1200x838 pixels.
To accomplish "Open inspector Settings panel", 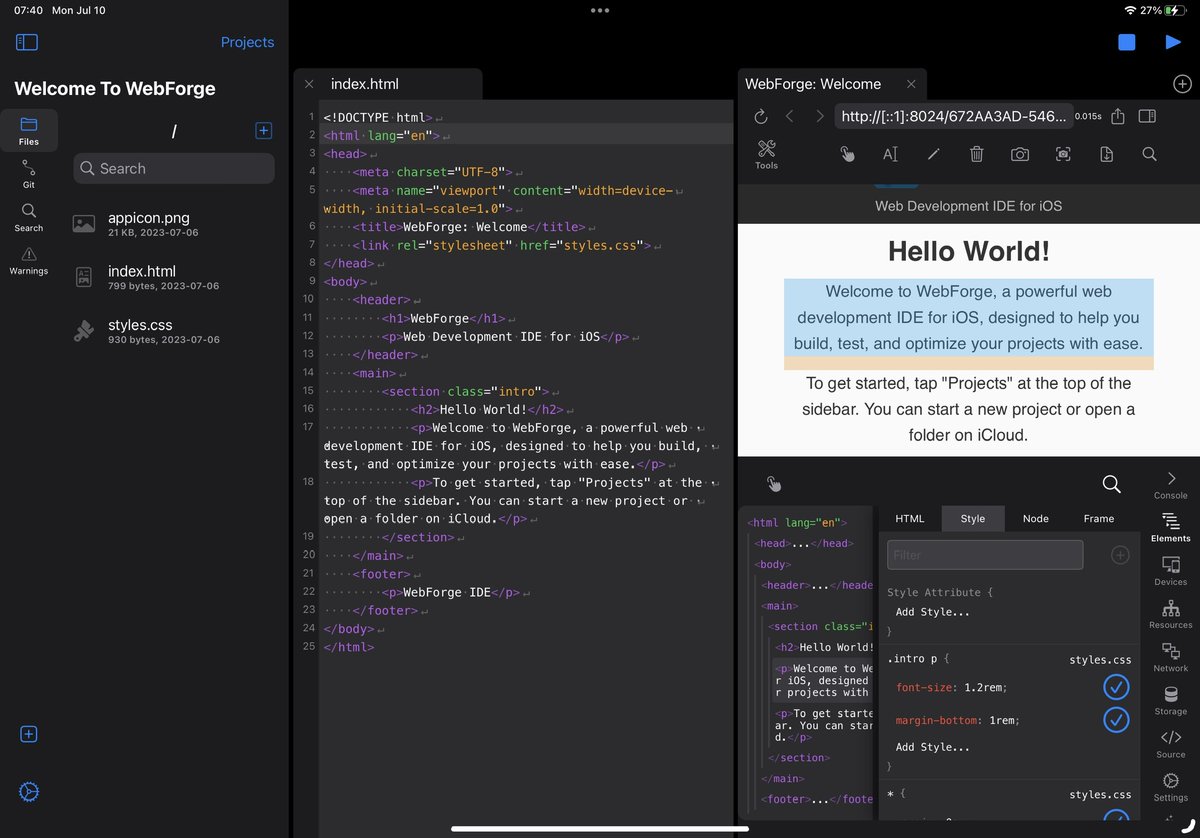I will tap(1171, 786).
